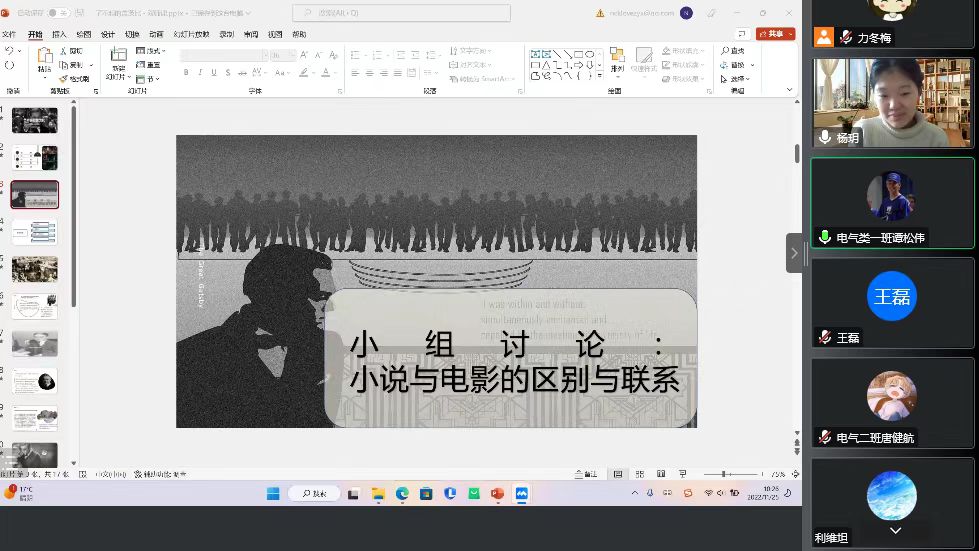Toggle the AutoSave switch in title bar
This screenshot has height=551, width=979.
pos(58,12)
